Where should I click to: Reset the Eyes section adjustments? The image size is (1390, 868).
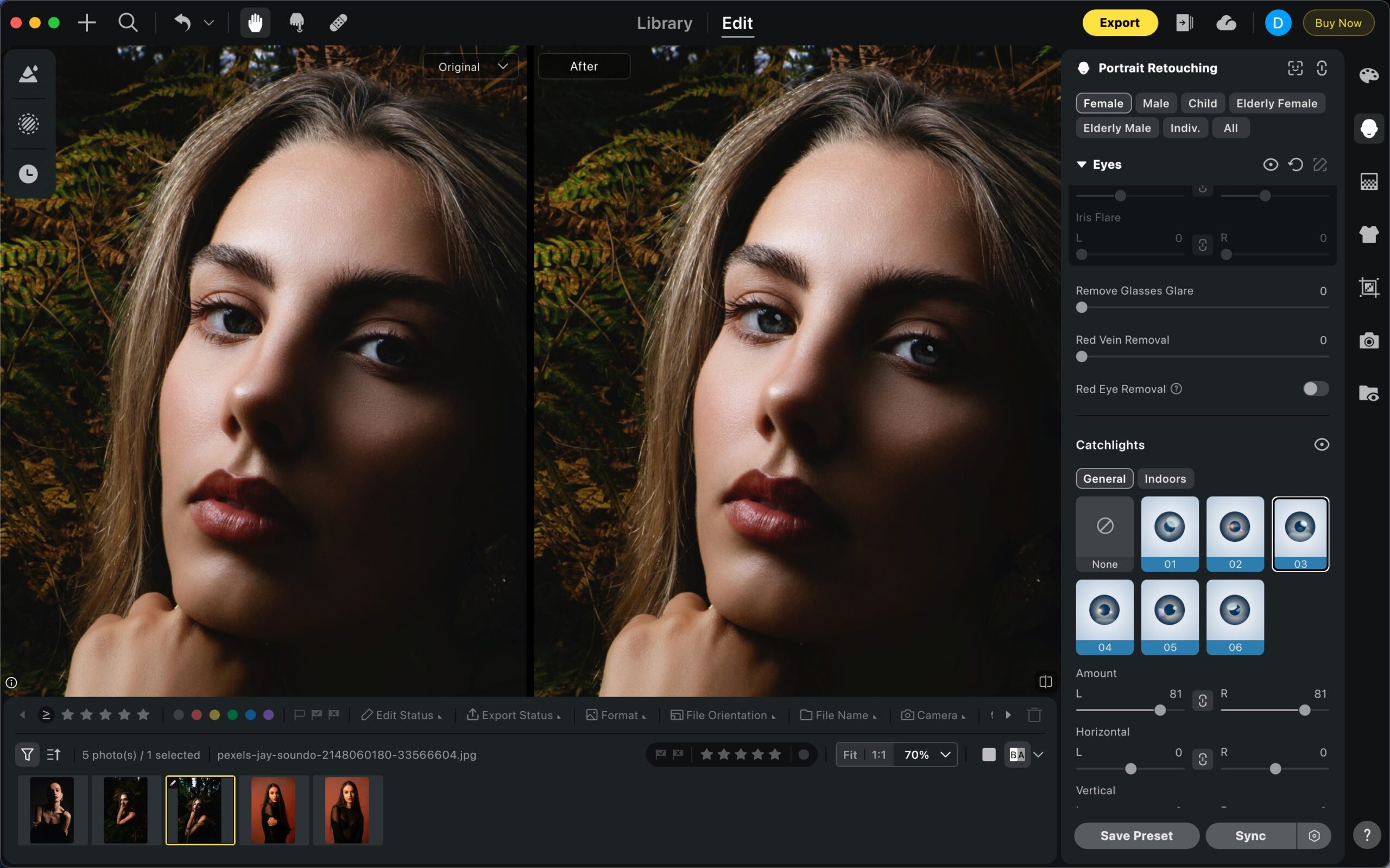(1296, 165)
